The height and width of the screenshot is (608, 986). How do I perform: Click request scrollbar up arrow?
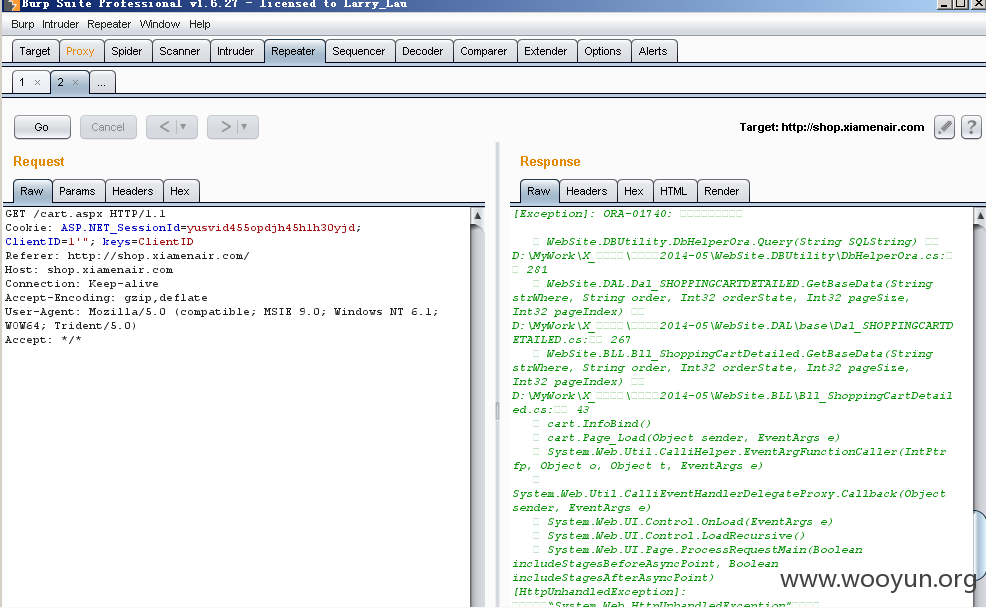click(x=477, y=216)
